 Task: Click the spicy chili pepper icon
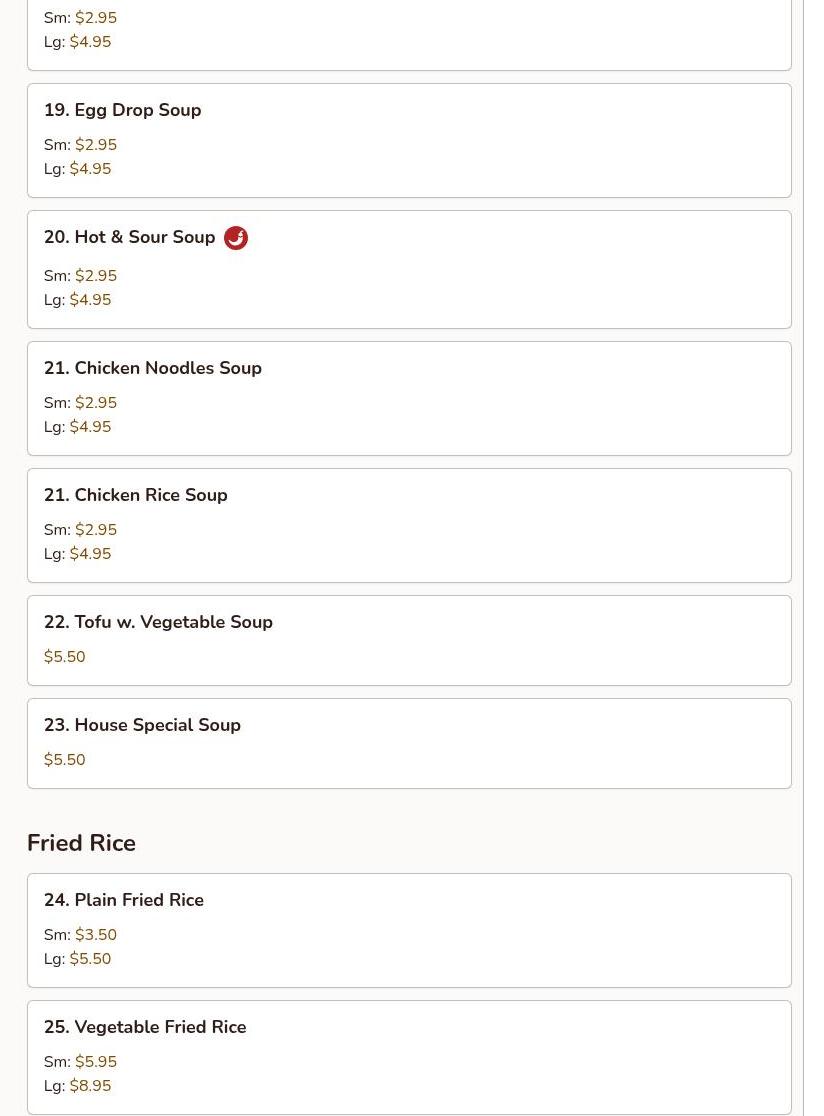point(236,238)
